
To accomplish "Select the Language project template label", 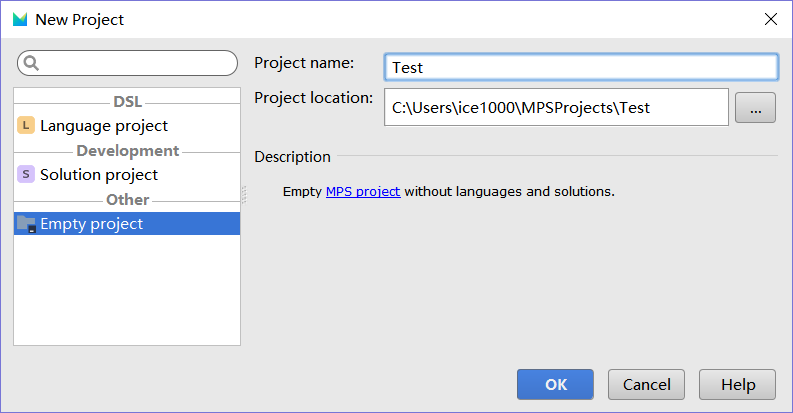I will click(104, 126).
